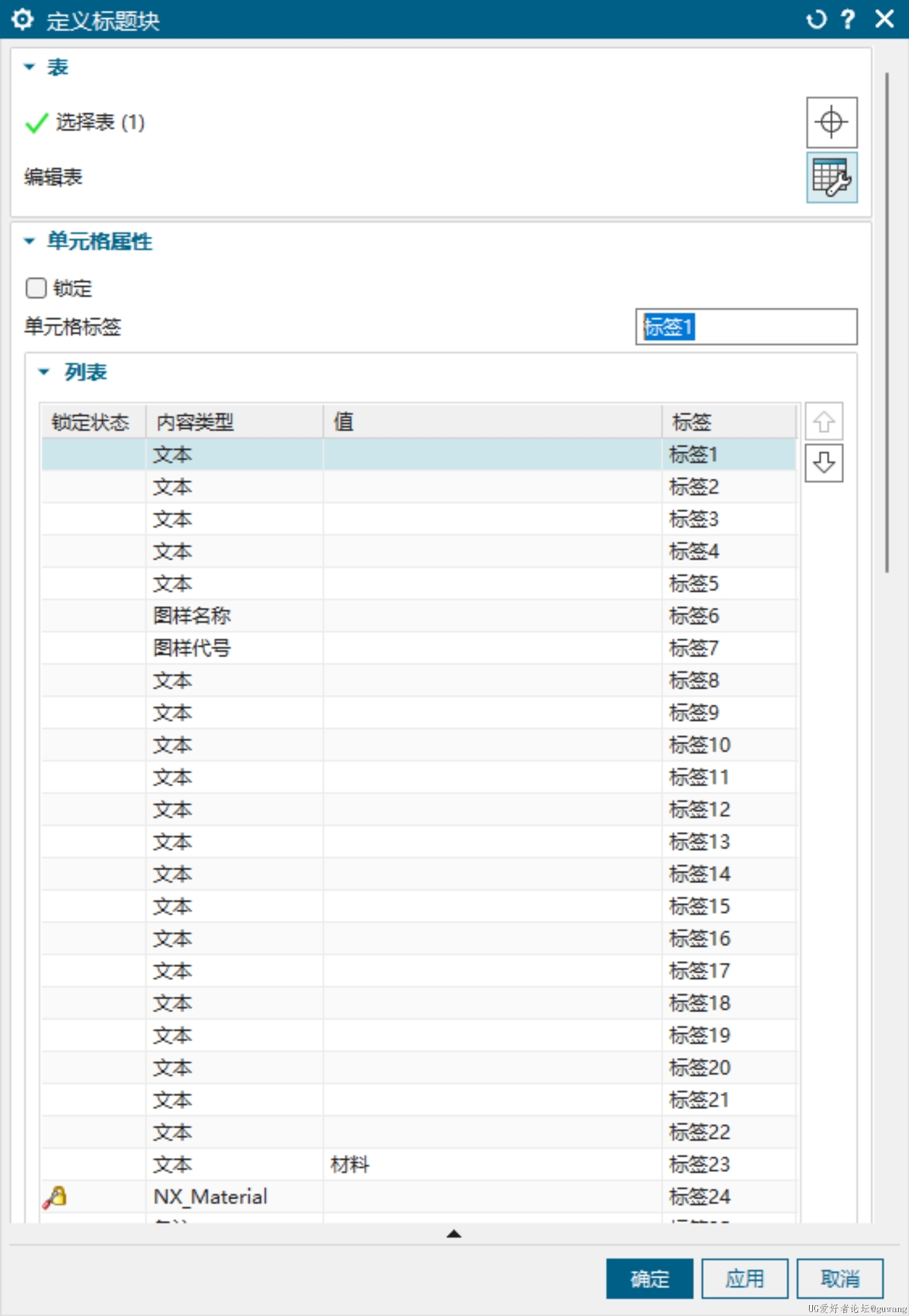The image size is (909, 1316).
Task: Move row down with arrow button
Action: point(824,463)
